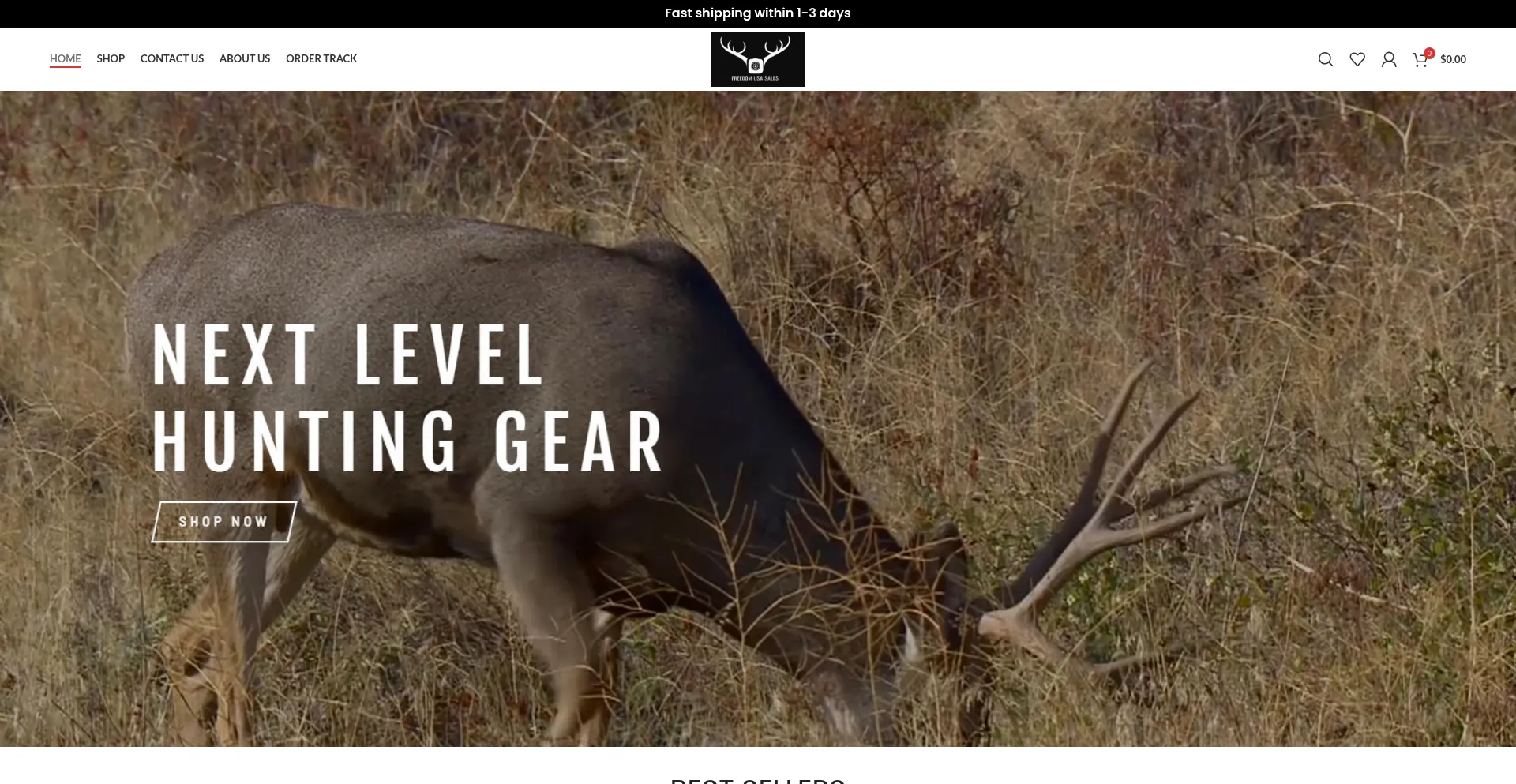Navigate to Contact Us page
1516x784 pixels.
[172, 58]
